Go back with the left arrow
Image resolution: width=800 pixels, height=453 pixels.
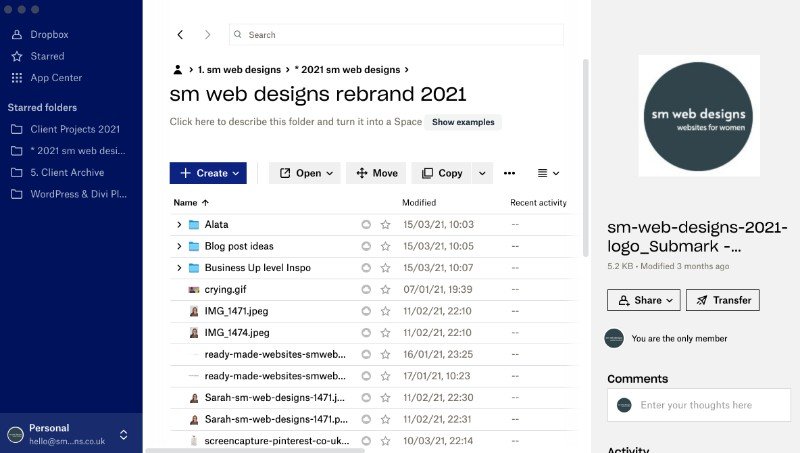click(180, 35)
